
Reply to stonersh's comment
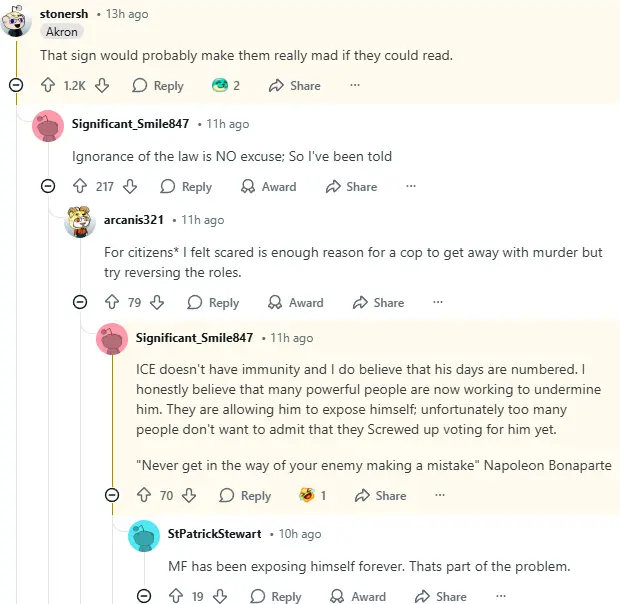158,86
